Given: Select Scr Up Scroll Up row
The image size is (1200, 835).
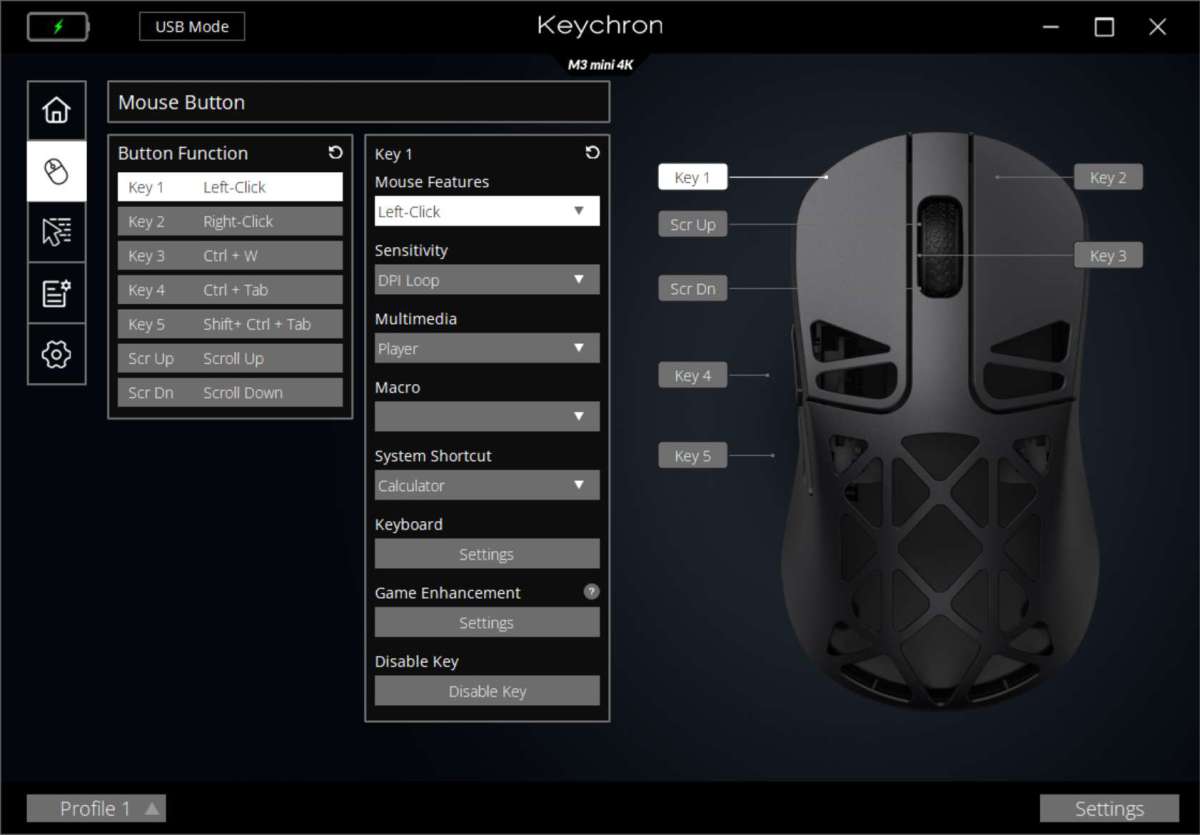Looking at the screenshot, I should pyautogui.click(x=230, y=358).
